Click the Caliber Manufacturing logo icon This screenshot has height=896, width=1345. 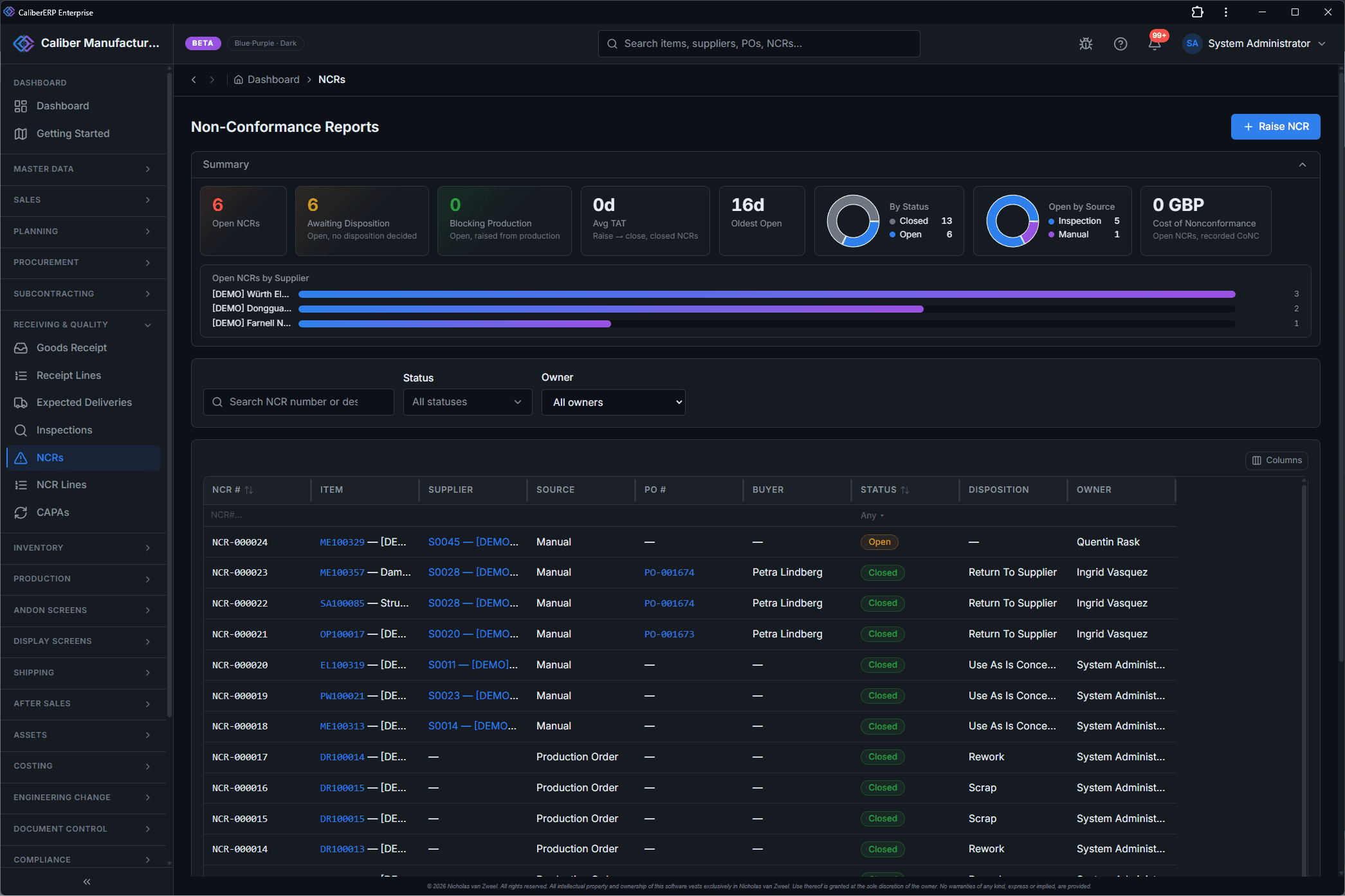coord(24,43)
